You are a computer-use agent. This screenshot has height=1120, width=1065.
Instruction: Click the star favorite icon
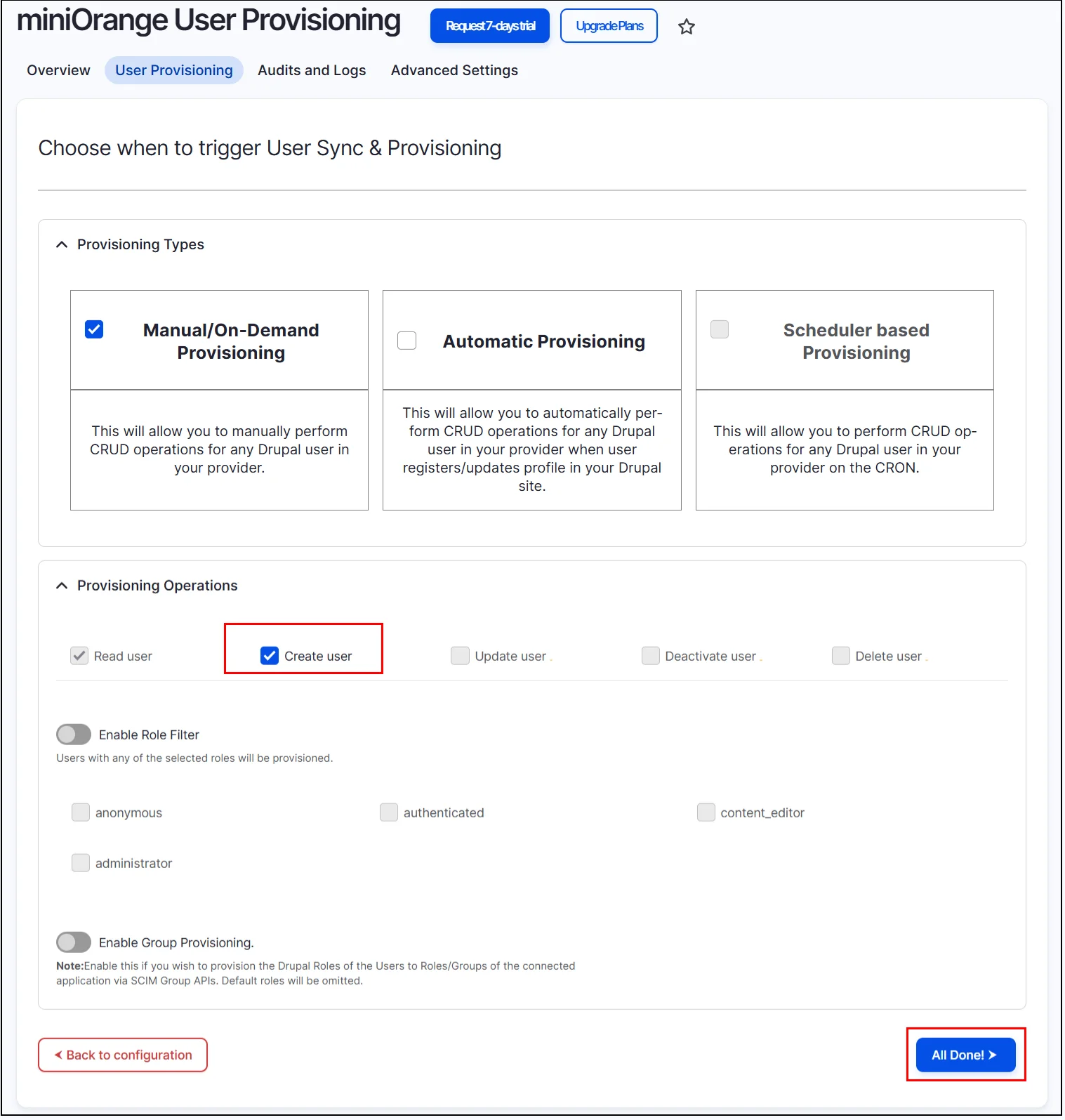(686, 27)
